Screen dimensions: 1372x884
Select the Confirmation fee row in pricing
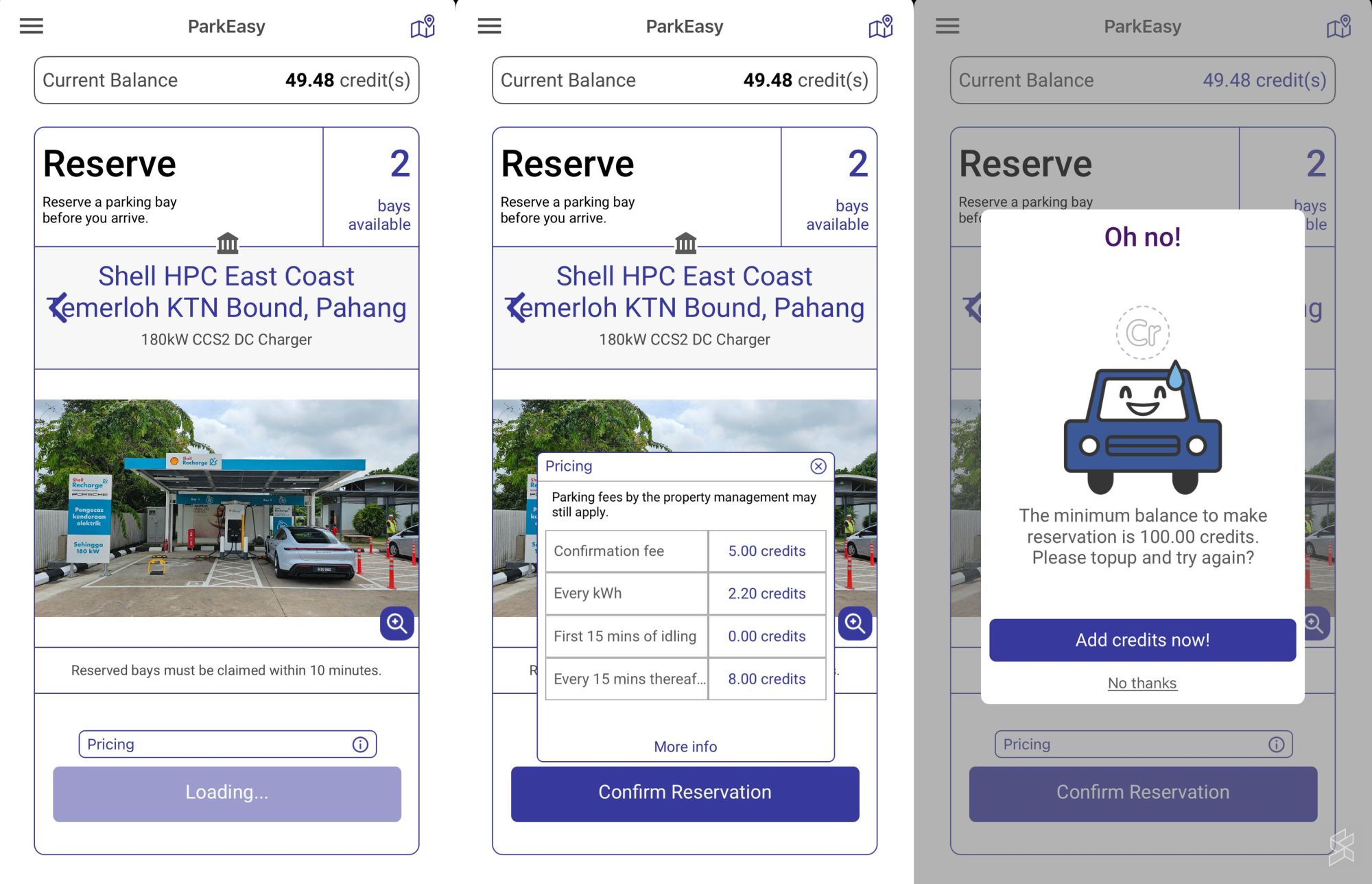pos(685,551)
